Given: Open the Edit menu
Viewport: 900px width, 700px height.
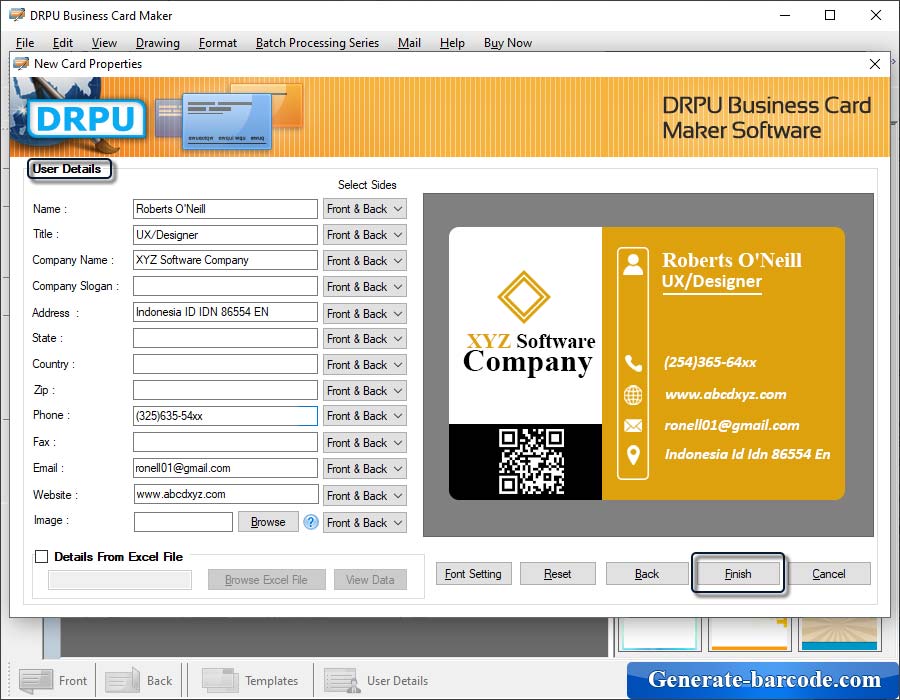Looking at the screenshot, I should point(63,43).
